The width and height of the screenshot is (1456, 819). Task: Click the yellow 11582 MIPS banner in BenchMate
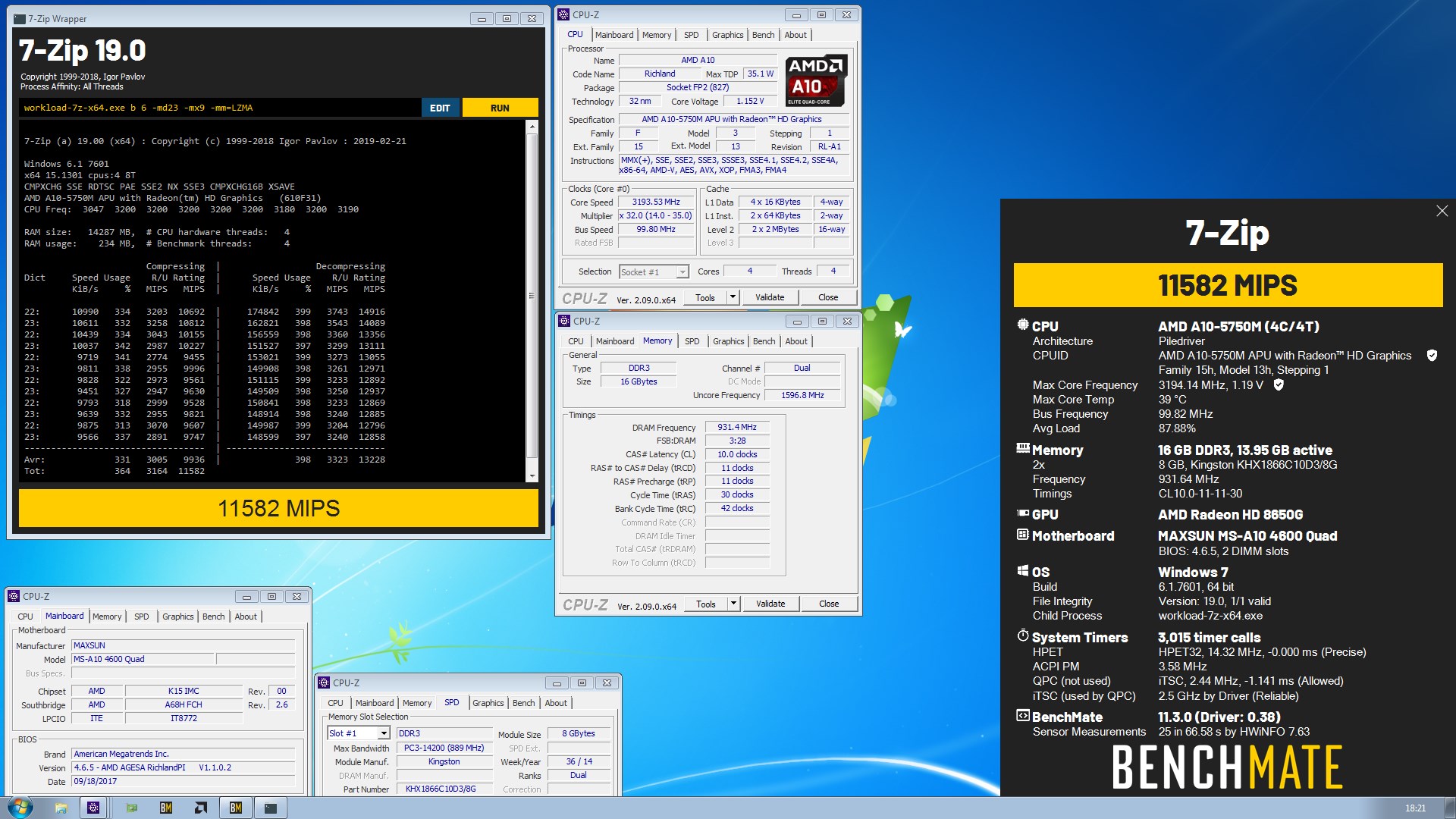coord(1228,285)
